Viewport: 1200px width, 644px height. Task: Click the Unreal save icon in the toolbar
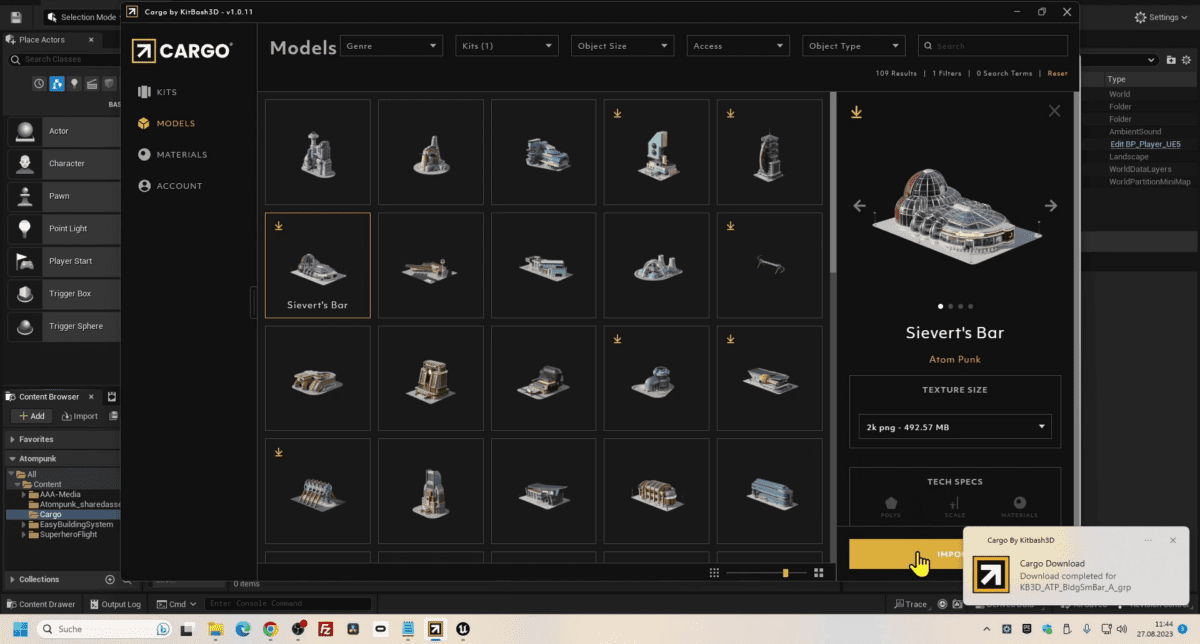point(16,17)
